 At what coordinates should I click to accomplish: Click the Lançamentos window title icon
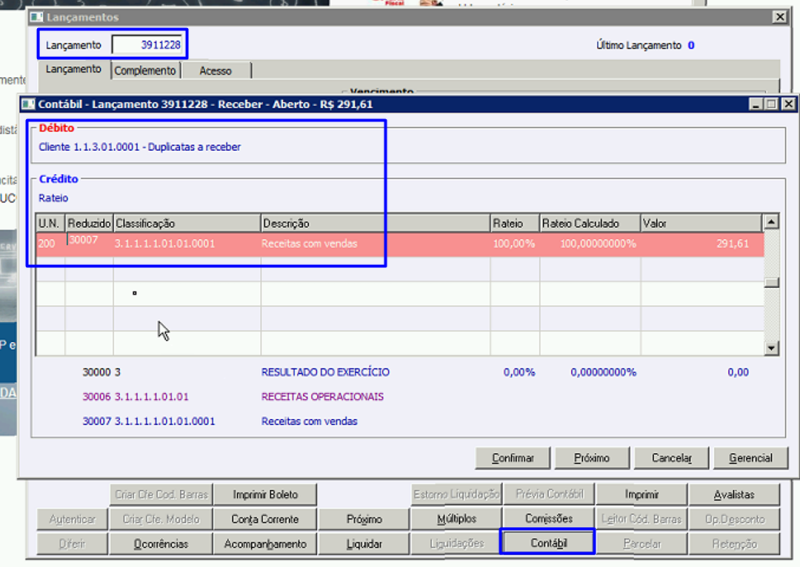(x=37, y=17)
